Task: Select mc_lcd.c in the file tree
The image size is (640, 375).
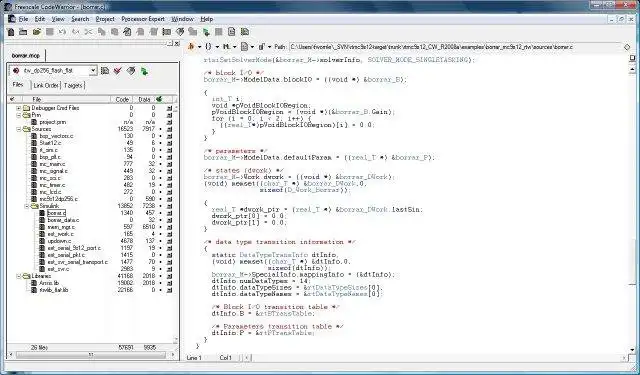Action: tap(50, 192)
